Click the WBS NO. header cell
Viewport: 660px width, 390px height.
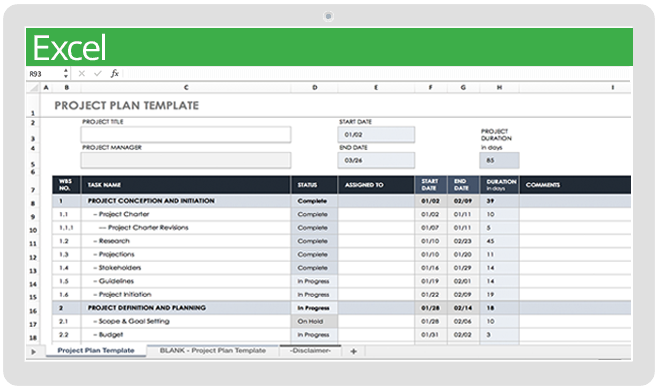67,185
